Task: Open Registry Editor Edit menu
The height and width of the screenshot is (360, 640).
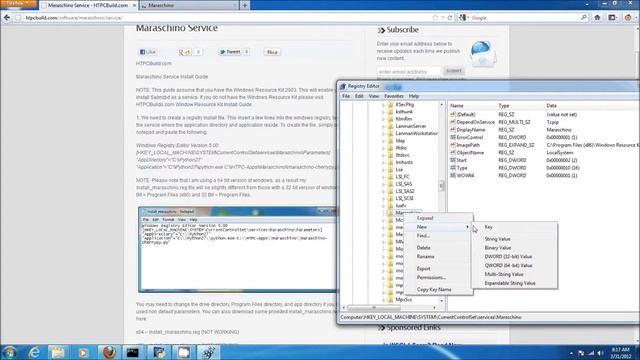Action: pos(359,96)
